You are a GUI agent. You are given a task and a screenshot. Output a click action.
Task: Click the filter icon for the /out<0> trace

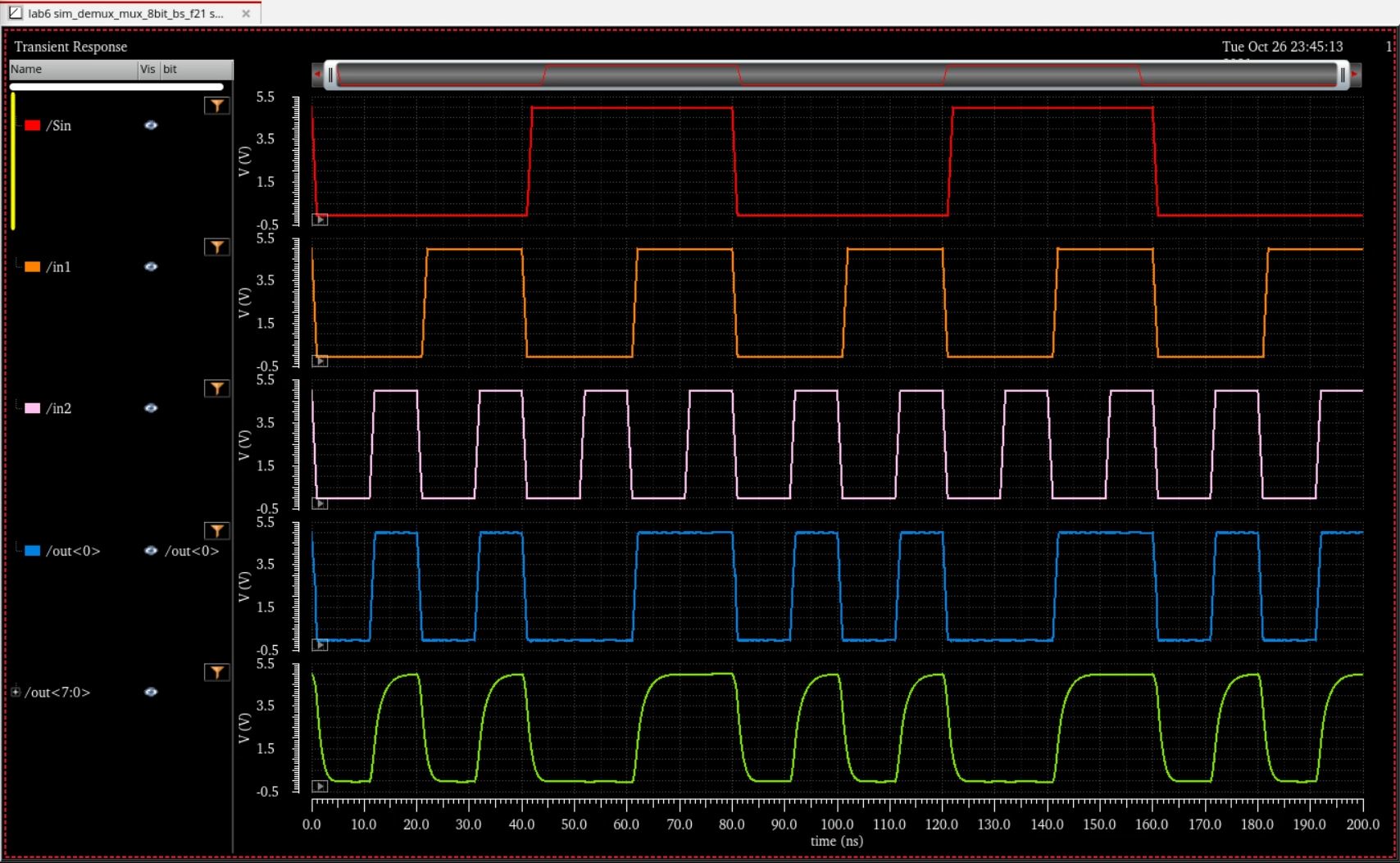point(216,531)
